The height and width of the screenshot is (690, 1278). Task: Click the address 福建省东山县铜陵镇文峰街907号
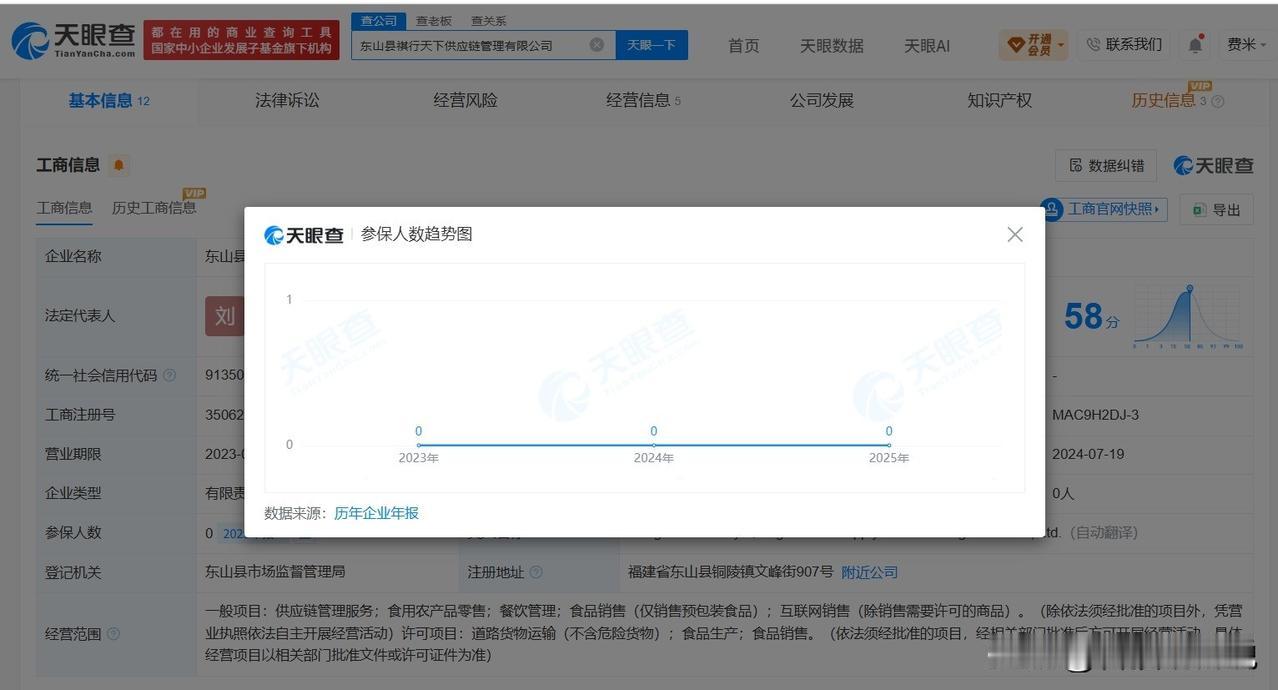coord(730,572)
